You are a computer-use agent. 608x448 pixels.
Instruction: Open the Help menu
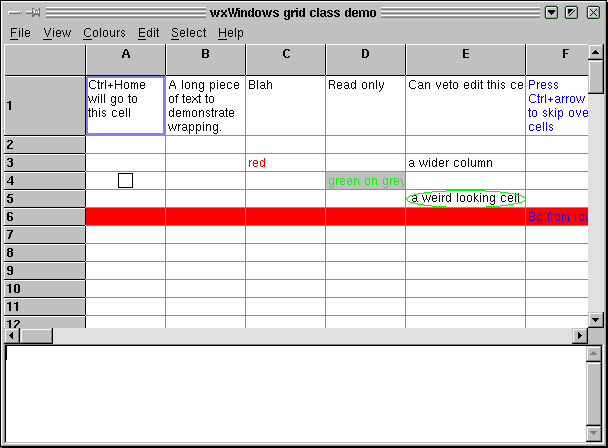coord(231,33)
